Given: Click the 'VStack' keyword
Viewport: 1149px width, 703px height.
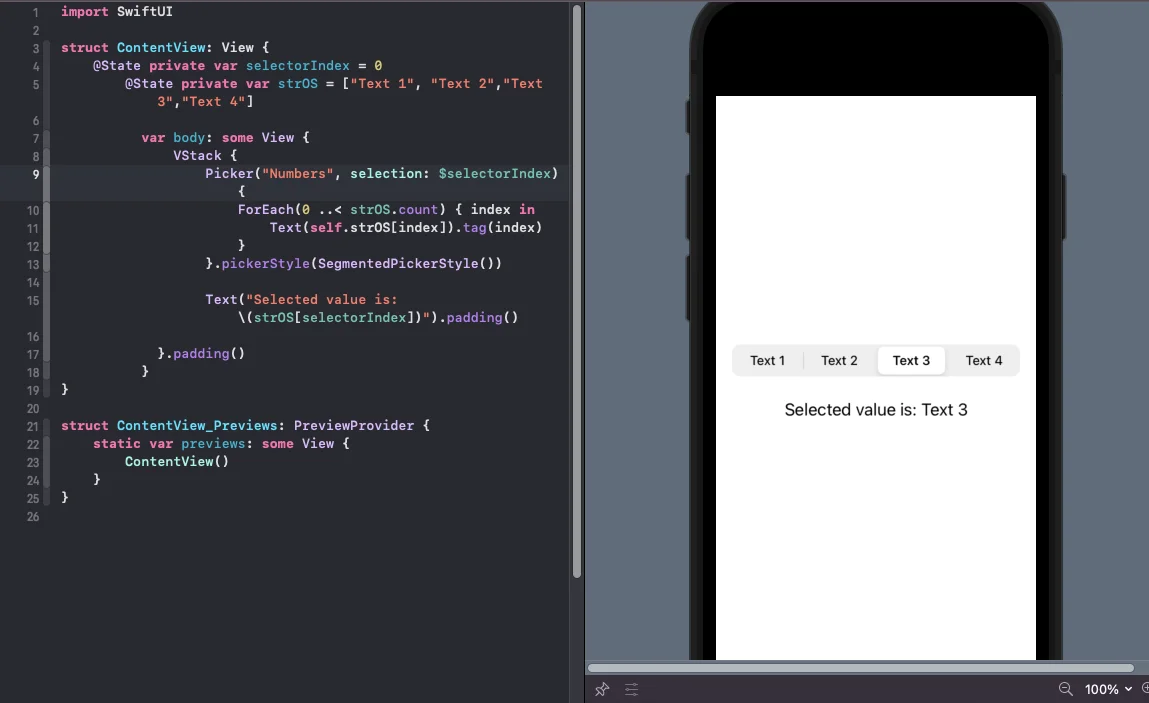Looking at the screenshot, I should 197,155.
